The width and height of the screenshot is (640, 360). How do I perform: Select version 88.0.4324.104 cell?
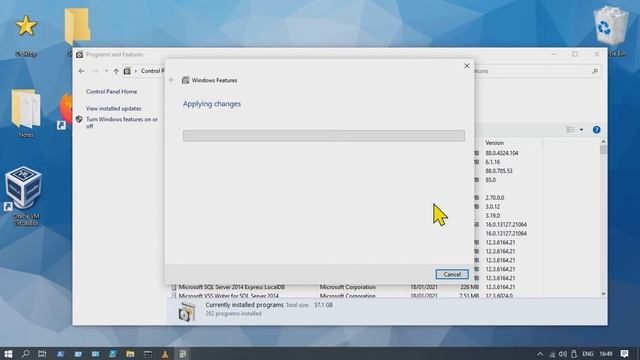click(x=502, y=153)
